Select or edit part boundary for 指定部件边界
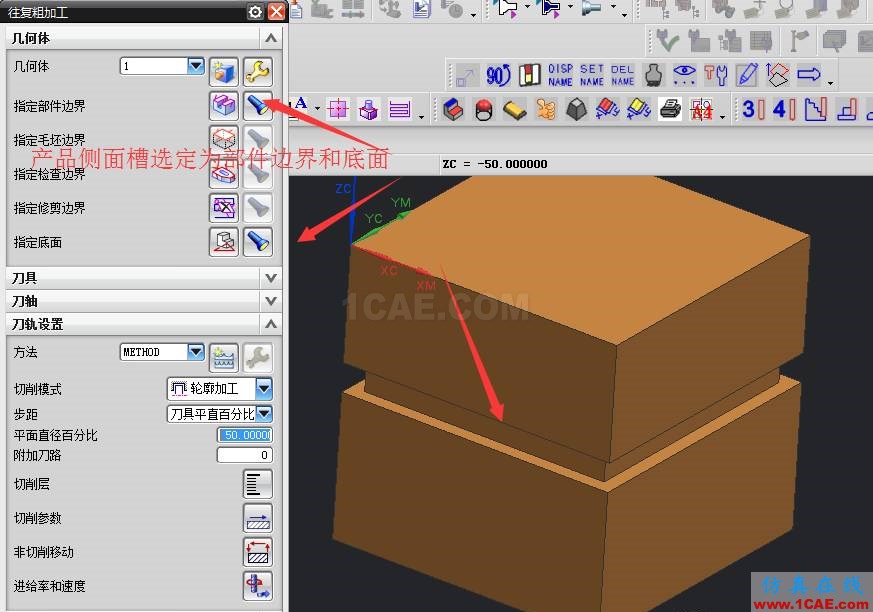This screenshot has width=873, height=612. click(x=224, y=106)
